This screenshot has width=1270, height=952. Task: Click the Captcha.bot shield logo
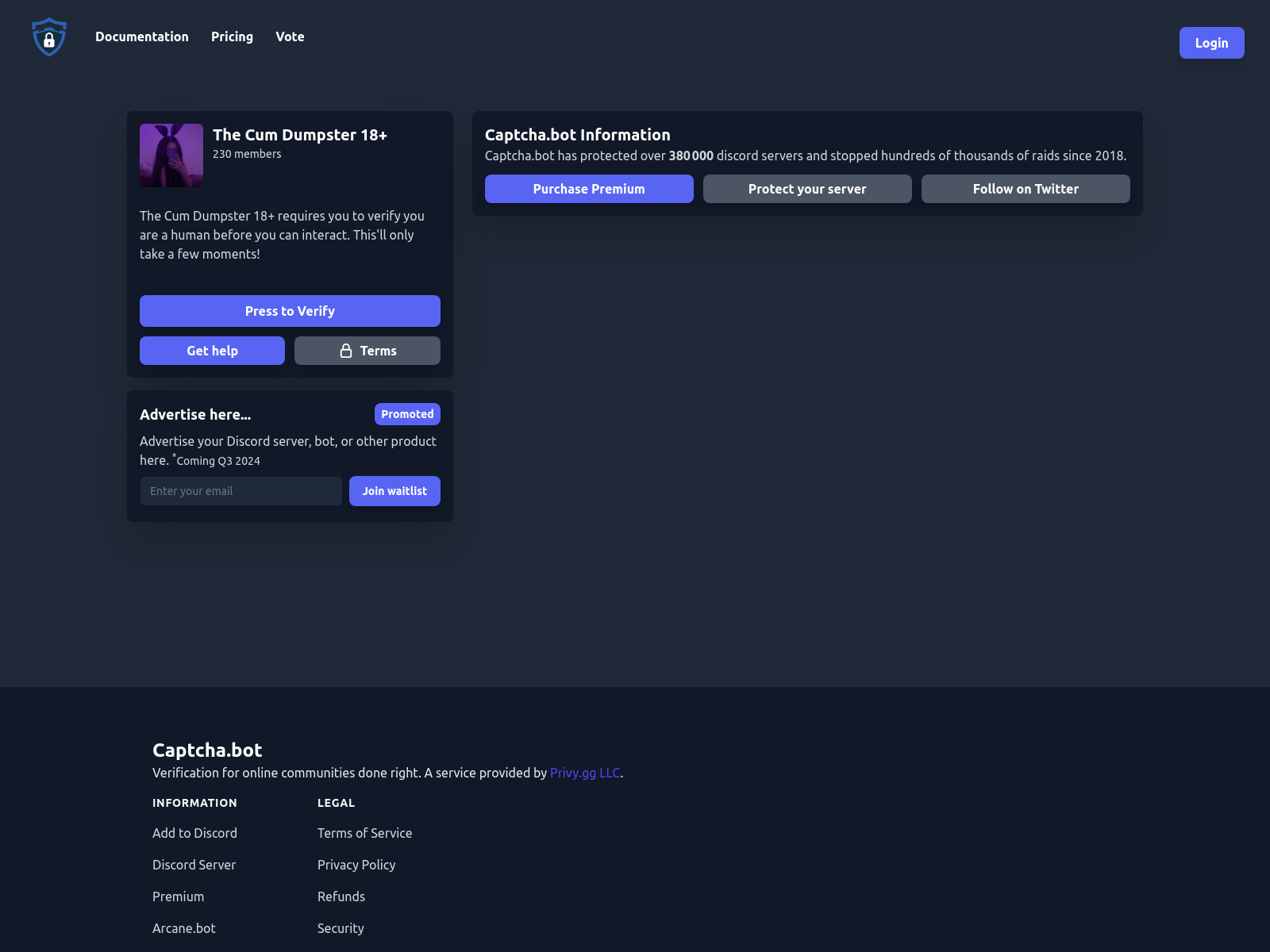point(49,36)
